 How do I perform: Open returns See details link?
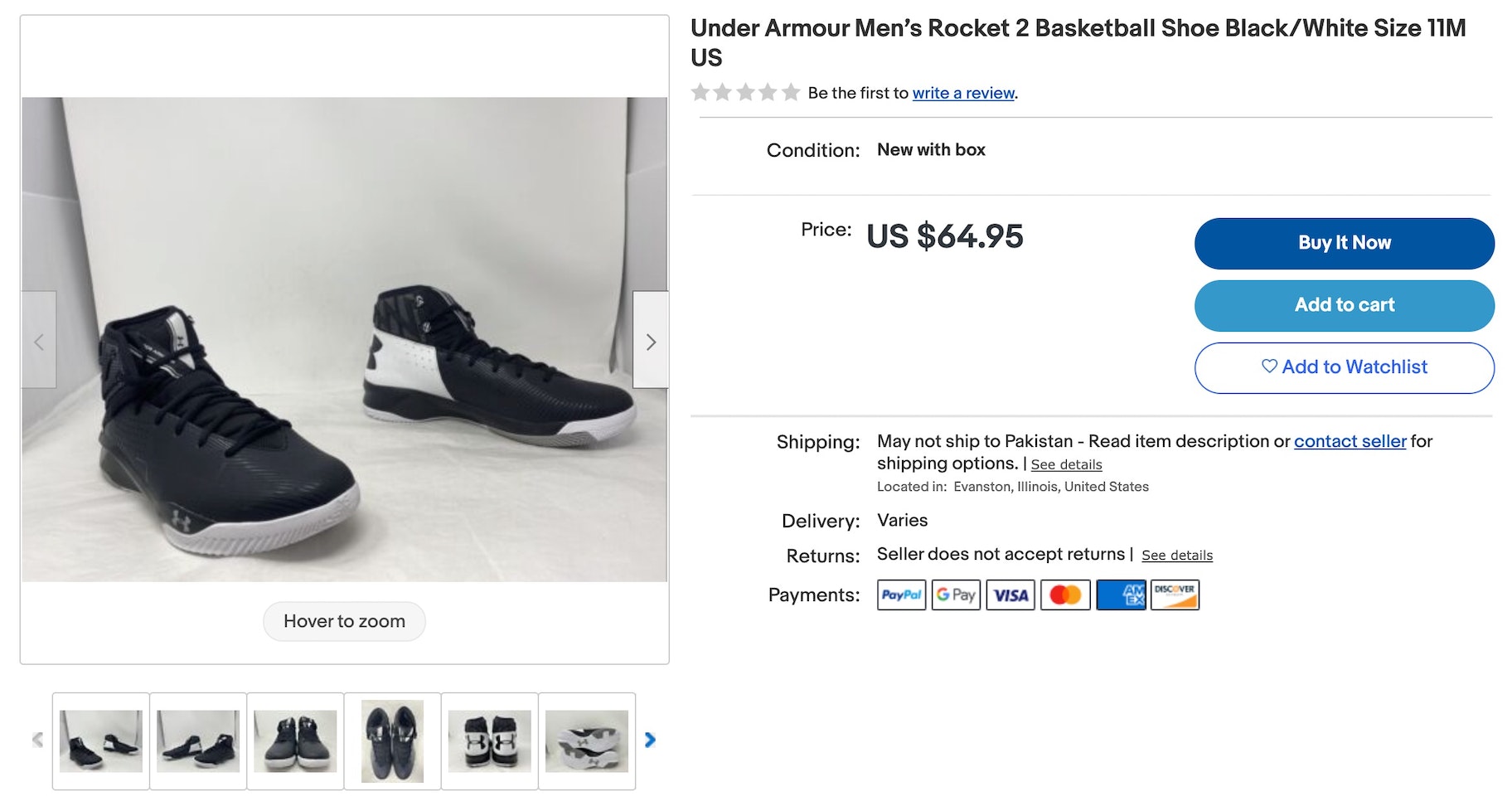coord(1176,556)
